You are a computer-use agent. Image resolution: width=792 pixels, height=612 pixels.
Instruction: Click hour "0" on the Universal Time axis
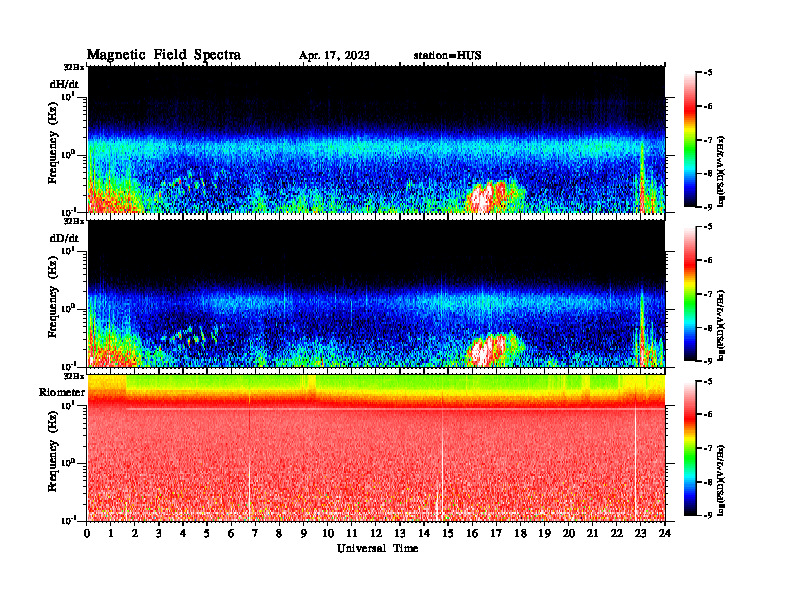point(87,534)
